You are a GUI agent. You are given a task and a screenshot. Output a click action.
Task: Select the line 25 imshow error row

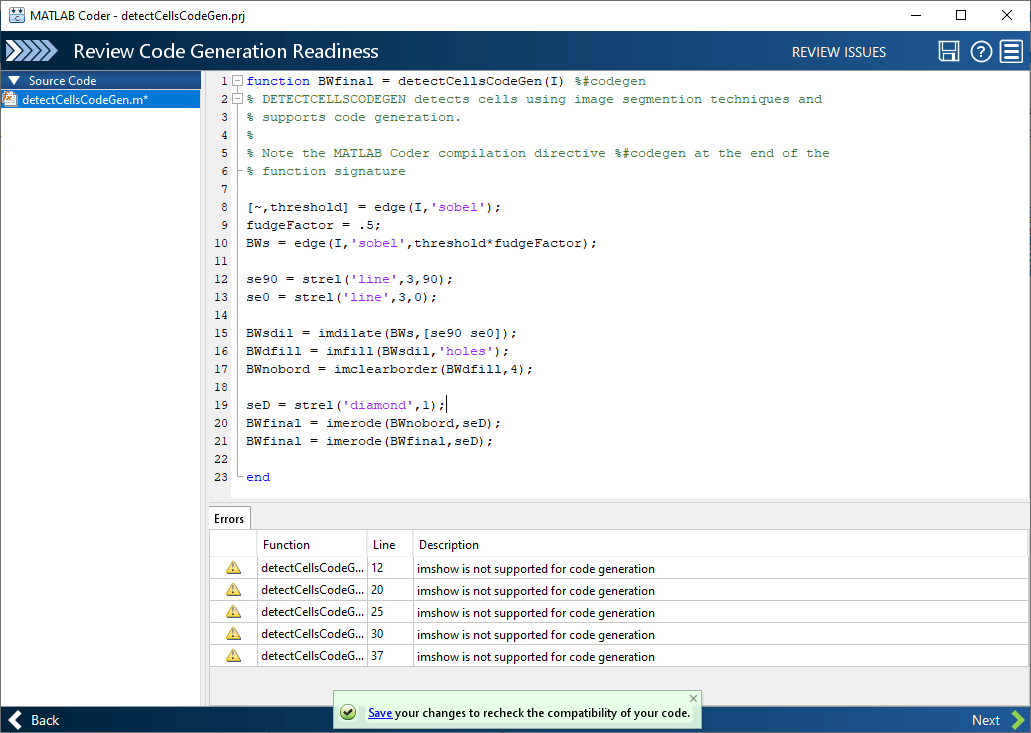tap(535, 612)
